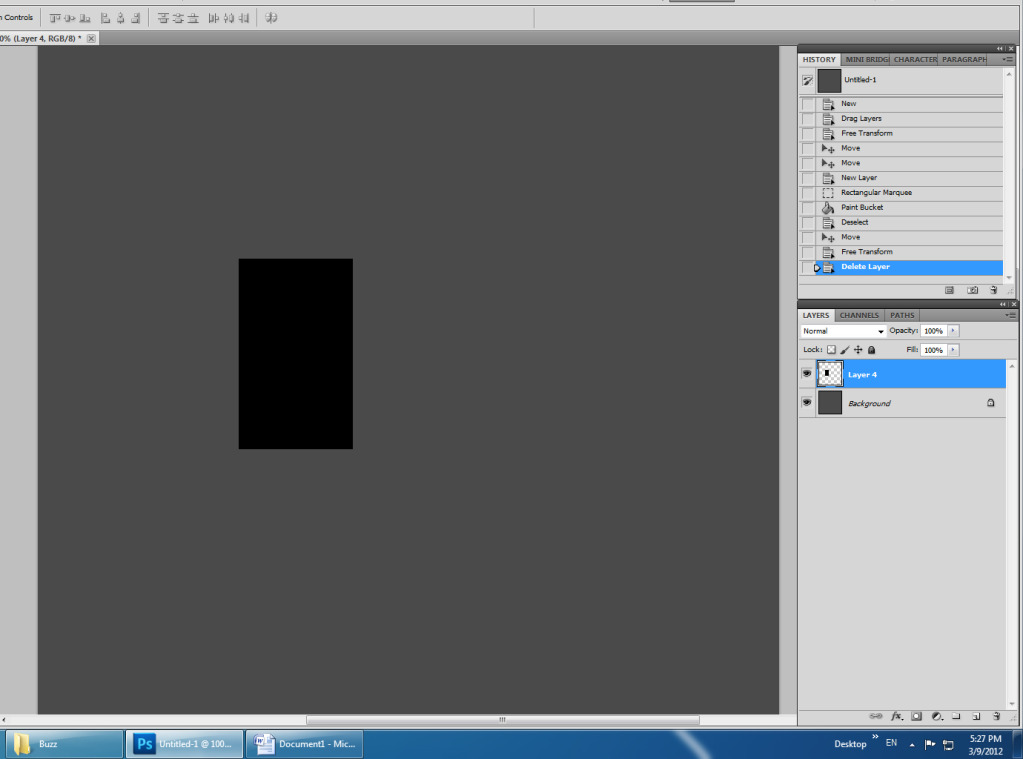Click Distribute horizontal centers icon
This screenshot has width=1023, height=759.
tap(228, 18)
